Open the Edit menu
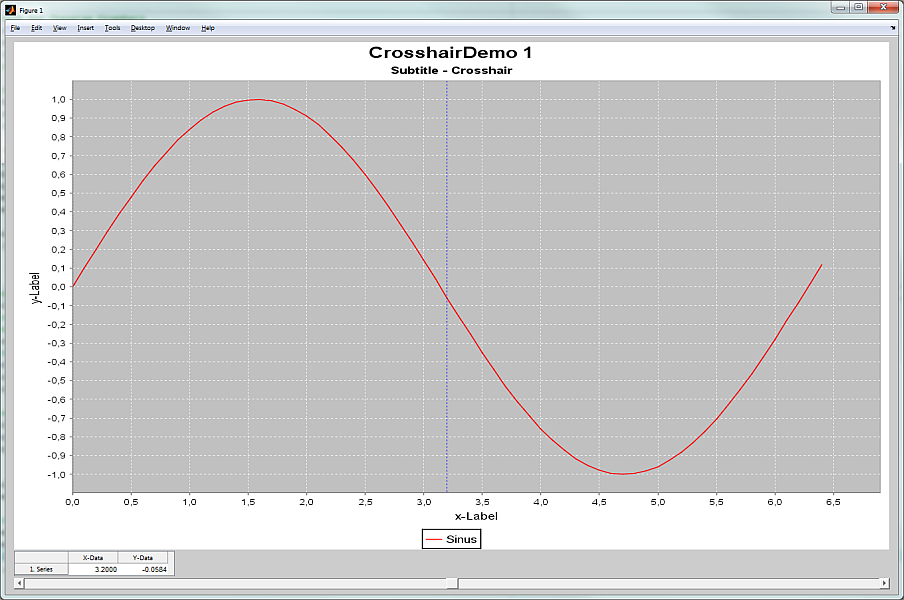Screen dimensions: 904x600 tap(36, 28)
